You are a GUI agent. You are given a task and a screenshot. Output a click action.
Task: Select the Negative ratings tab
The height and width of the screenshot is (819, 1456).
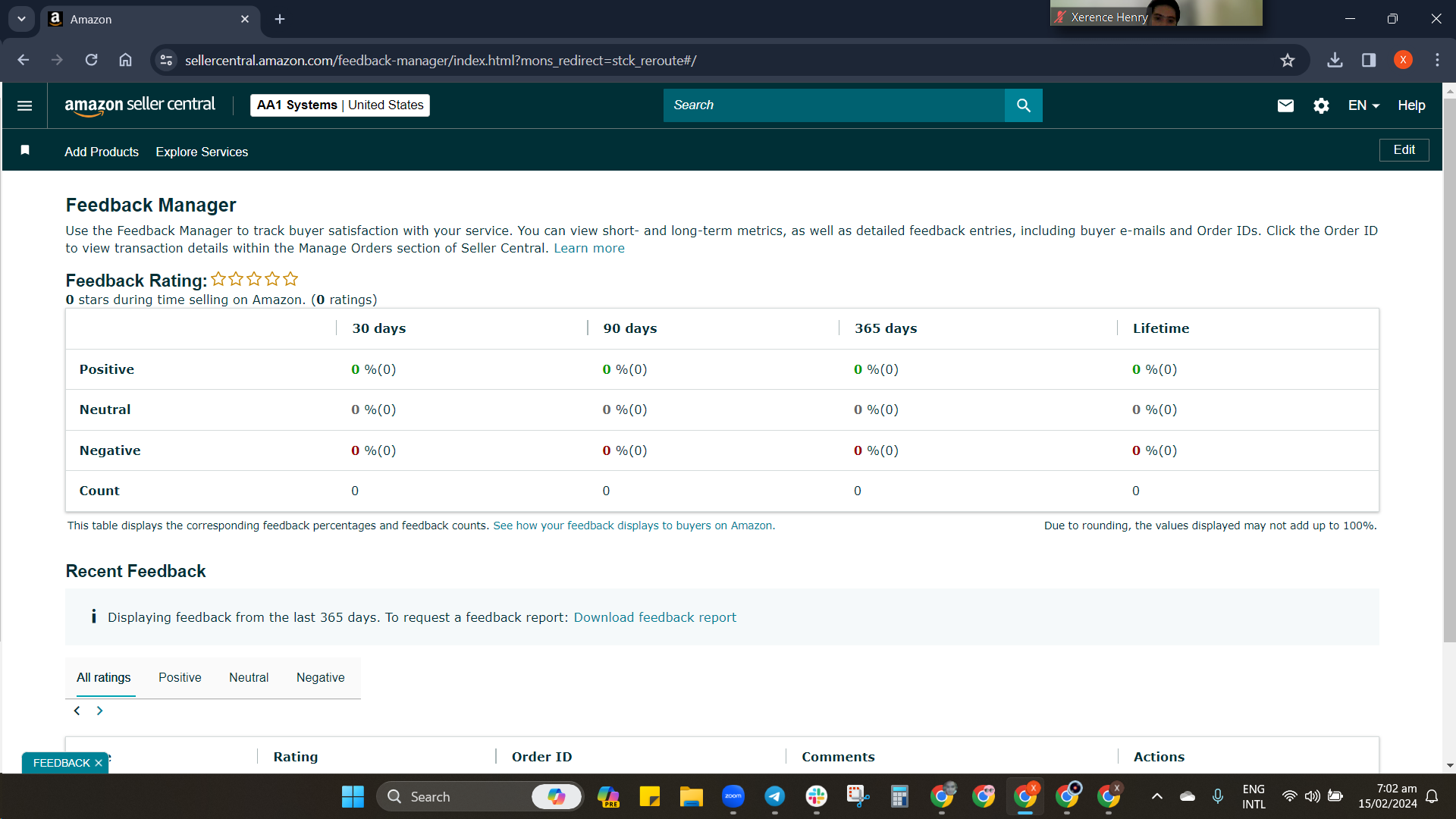click(x=320, y=677)
